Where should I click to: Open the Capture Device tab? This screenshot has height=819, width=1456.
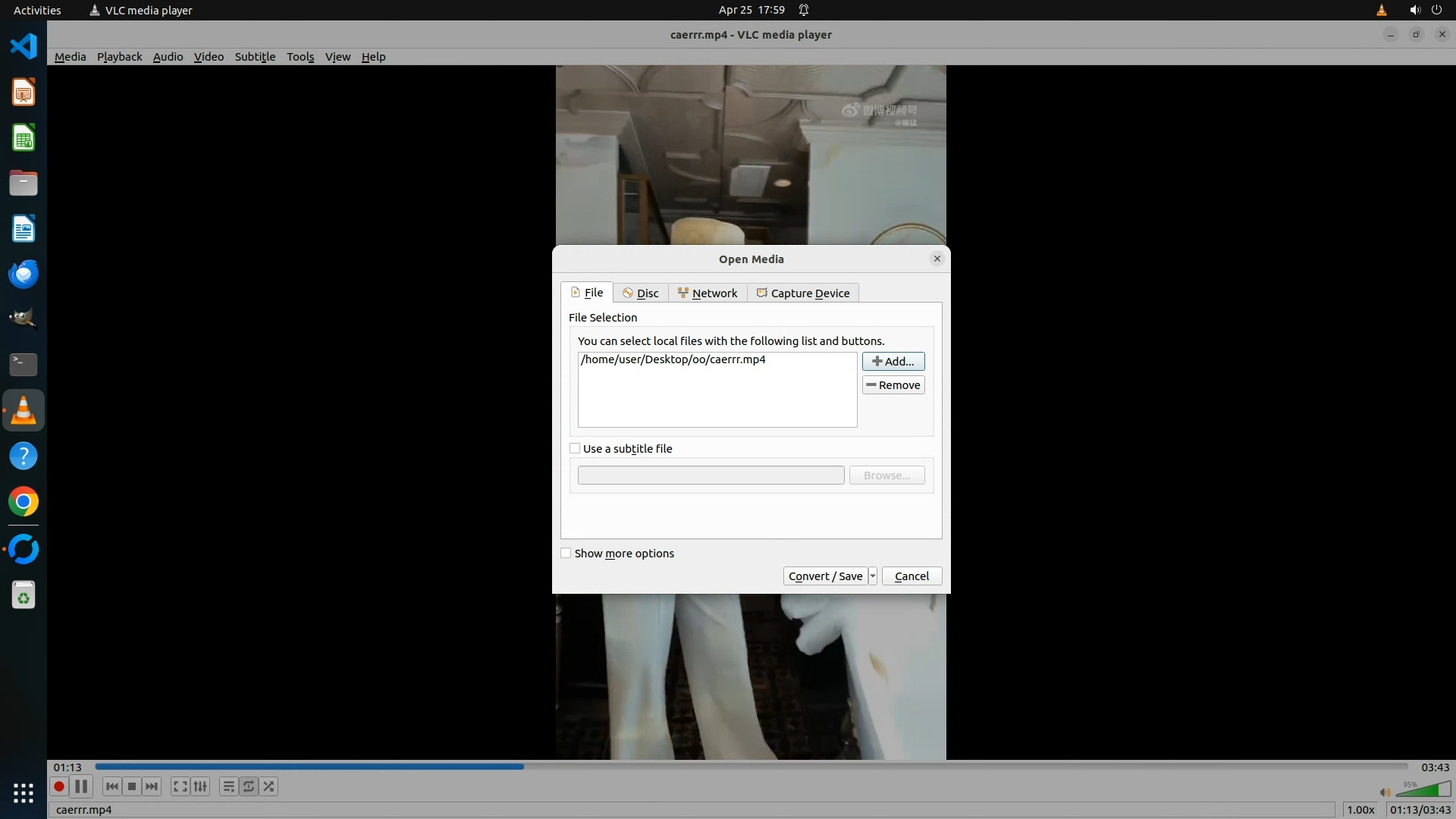click(803, 293)
